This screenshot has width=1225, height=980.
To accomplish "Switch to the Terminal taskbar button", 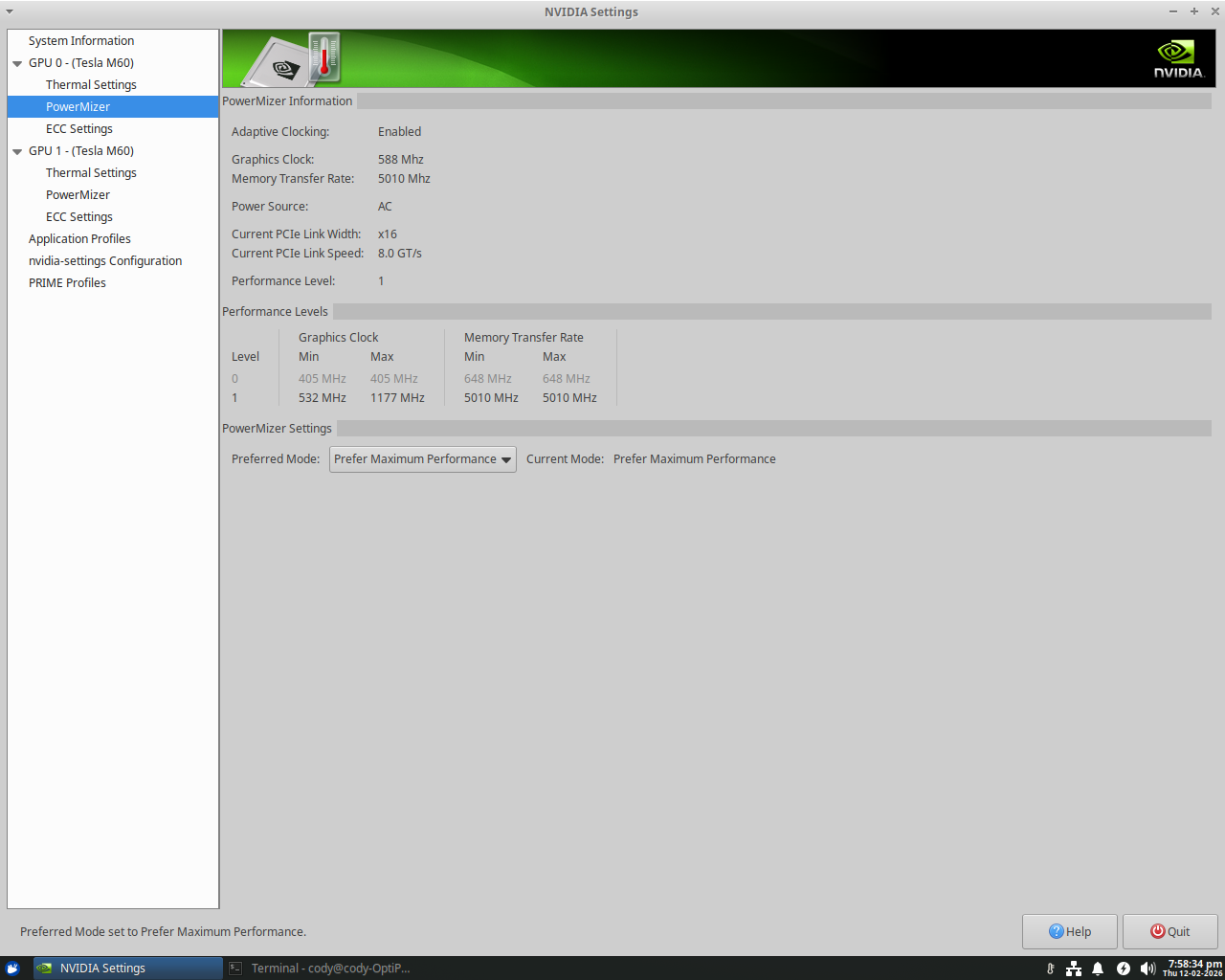I will [x=320, y=969].
